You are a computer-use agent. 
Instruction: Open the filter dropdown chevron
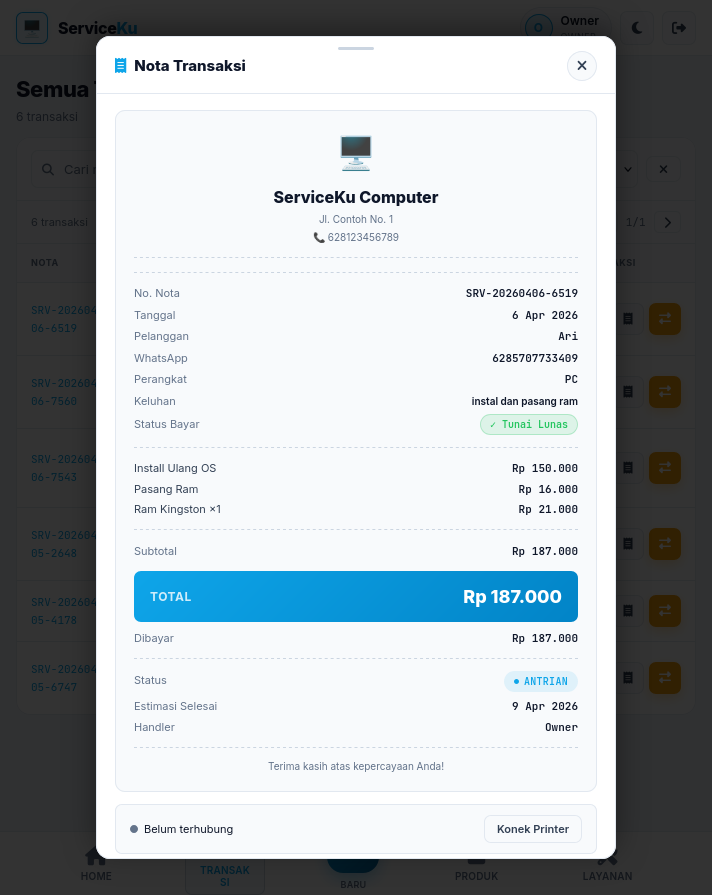click(628, 170)
